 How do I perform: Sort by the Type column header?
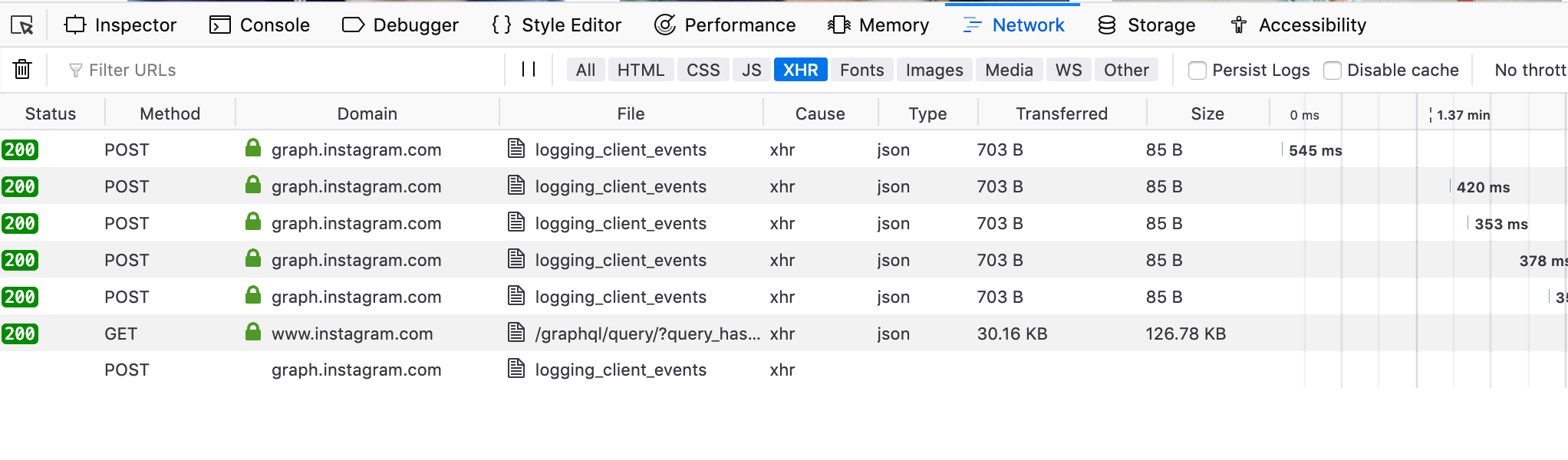[927, 113]
